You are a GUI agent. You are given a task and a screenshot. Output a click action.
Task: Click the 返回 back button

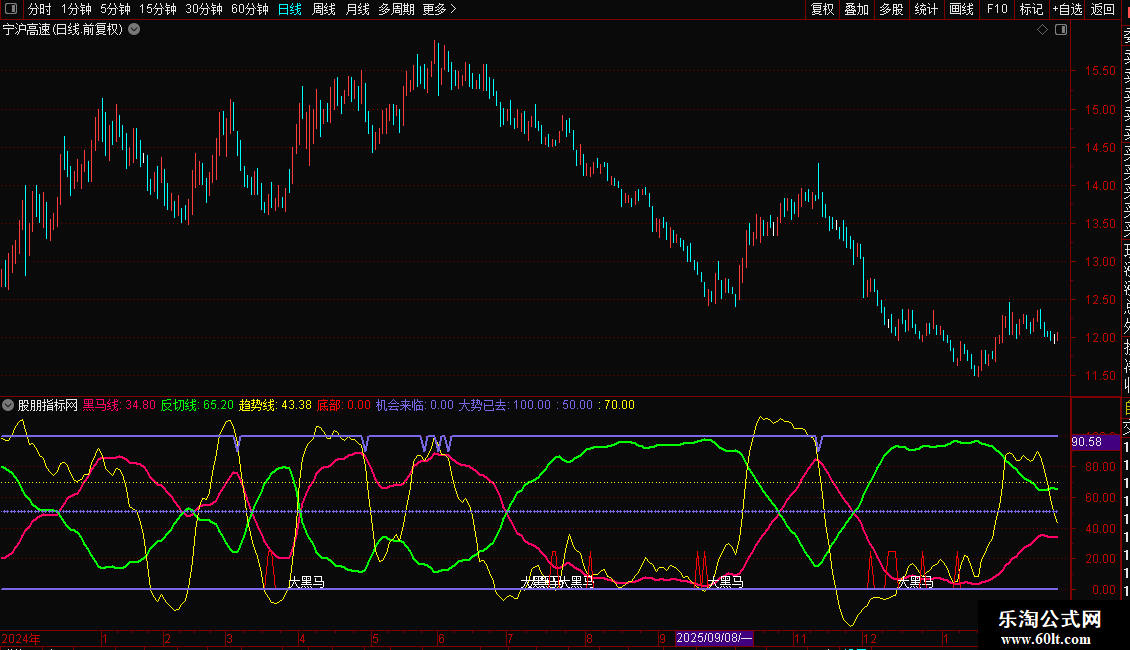point(1103,9)
